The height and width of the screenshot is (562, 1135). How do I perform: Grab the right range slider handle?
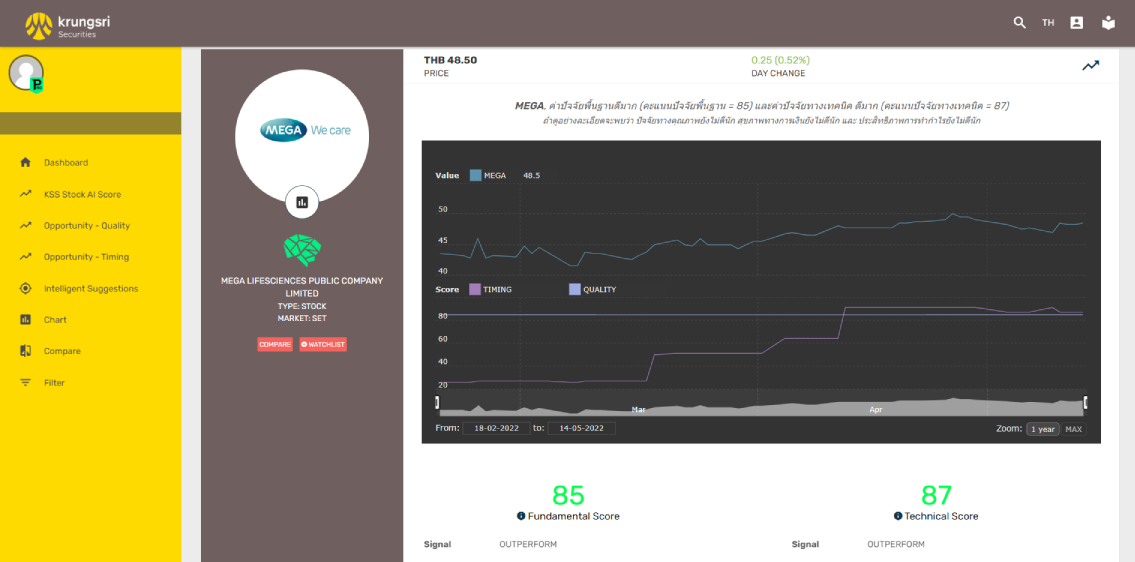pos(1085,402)
